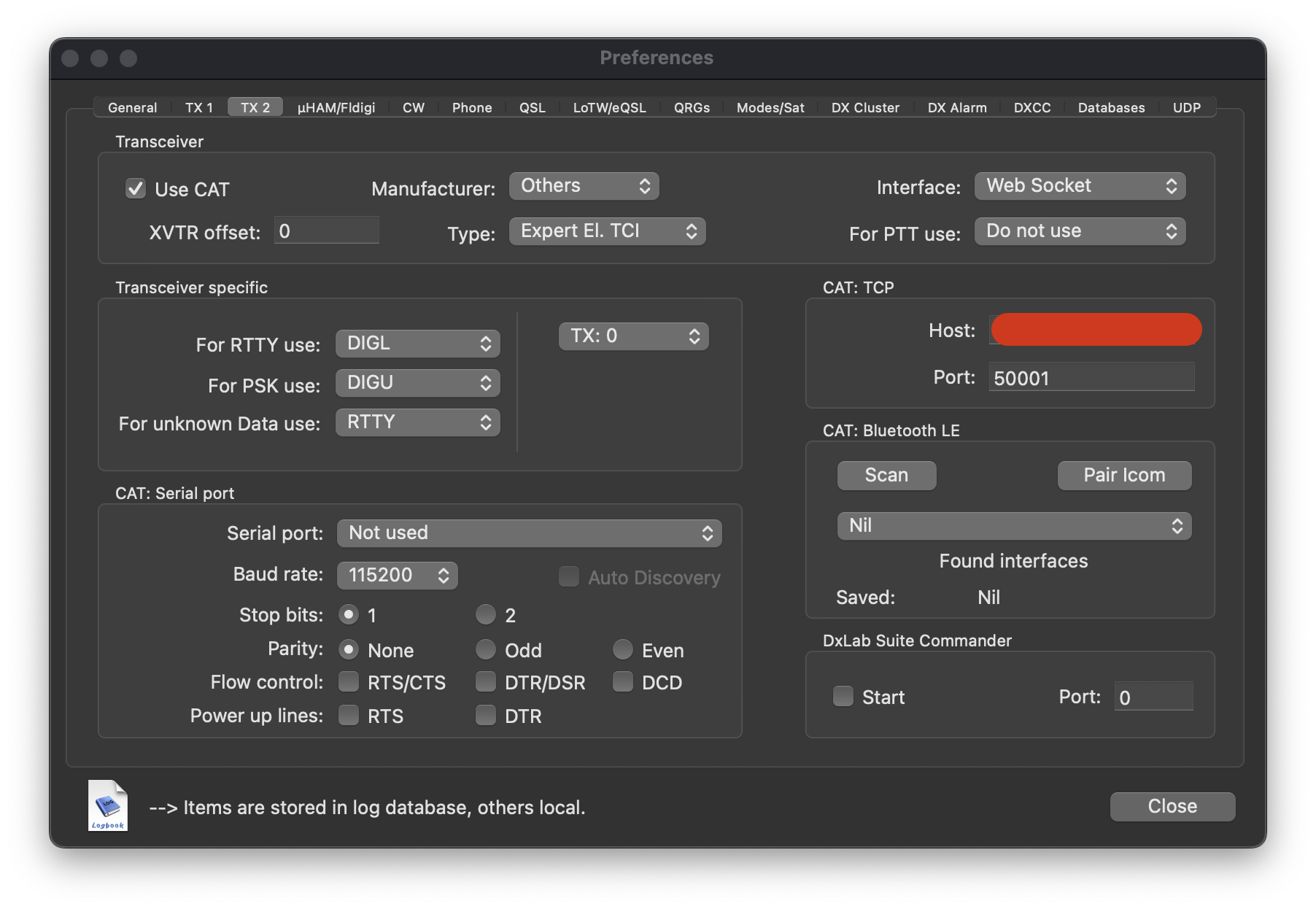Check DTR under Power up lines
1316x909 pixels.
[x=486, y=716]
